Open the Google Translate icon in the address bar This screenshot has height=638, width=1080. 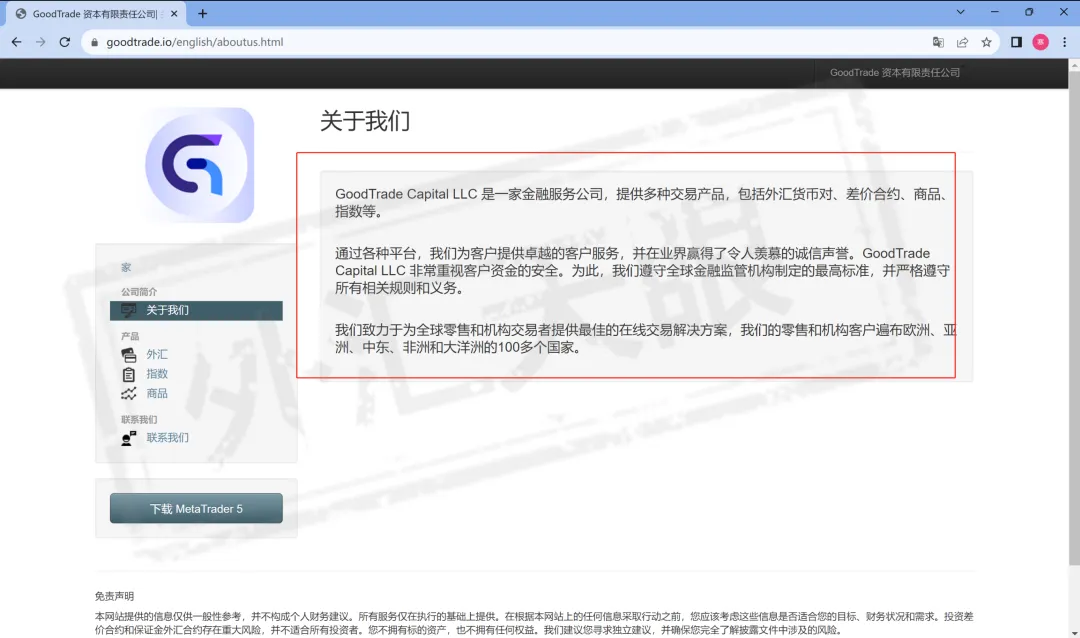pos(938,42)
